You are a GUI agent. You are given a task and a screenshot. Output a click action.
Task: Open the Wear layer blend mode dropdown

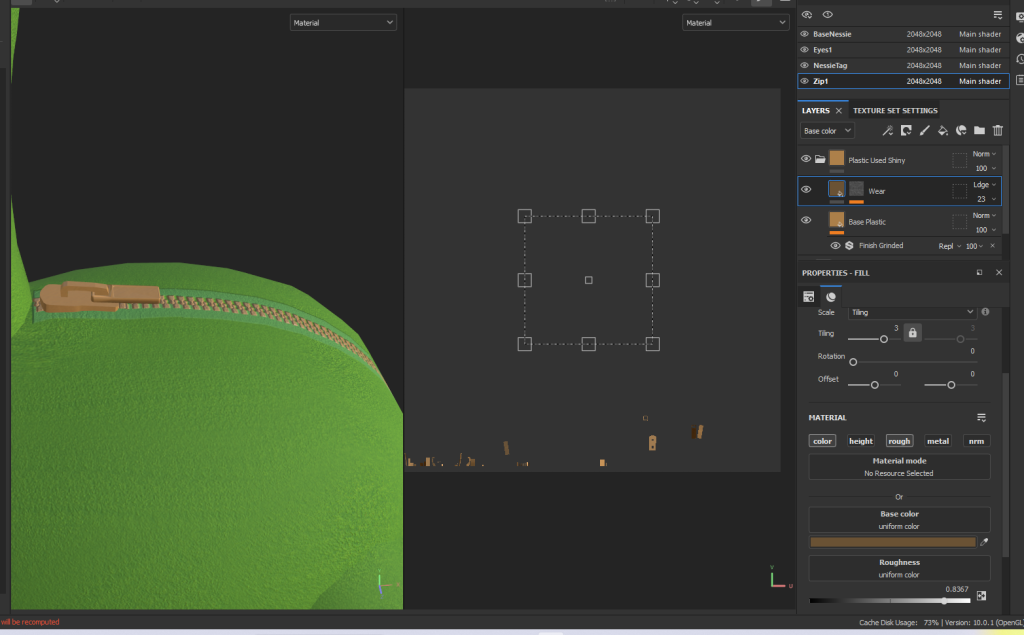[x=985, y=184]
